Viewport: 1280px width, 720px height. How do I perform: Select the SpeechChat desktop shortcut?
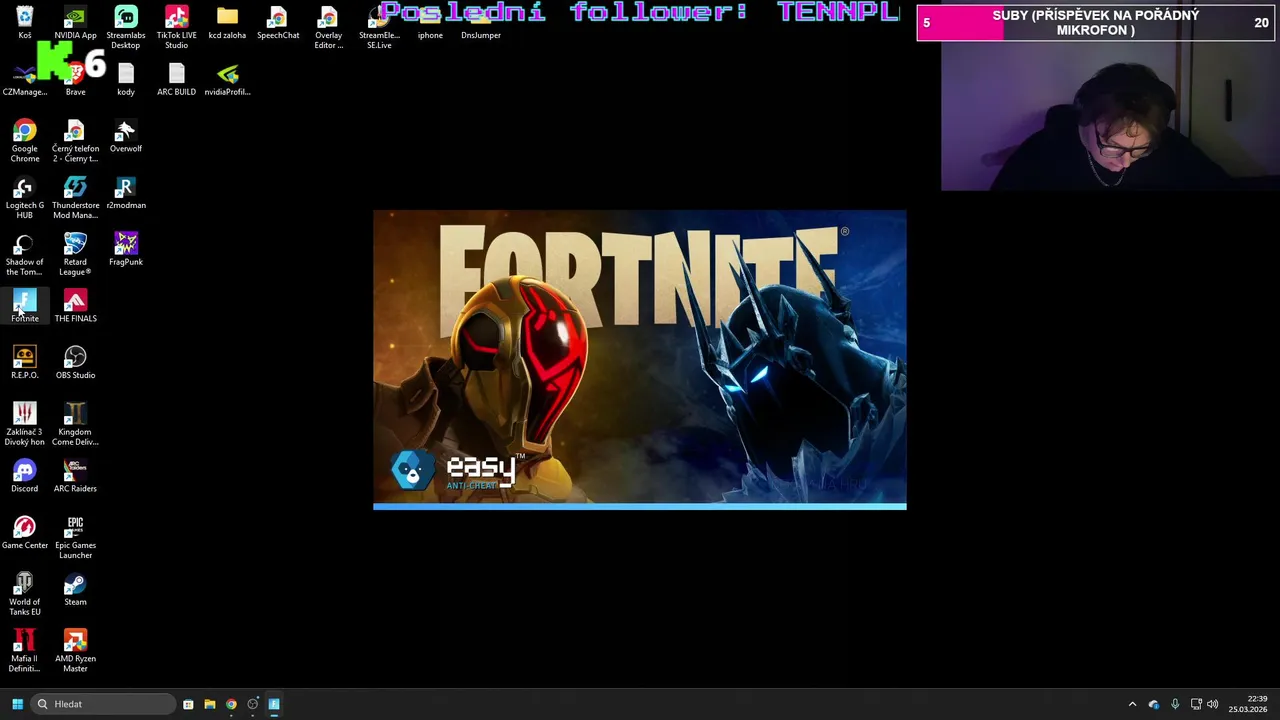[278, 22]
